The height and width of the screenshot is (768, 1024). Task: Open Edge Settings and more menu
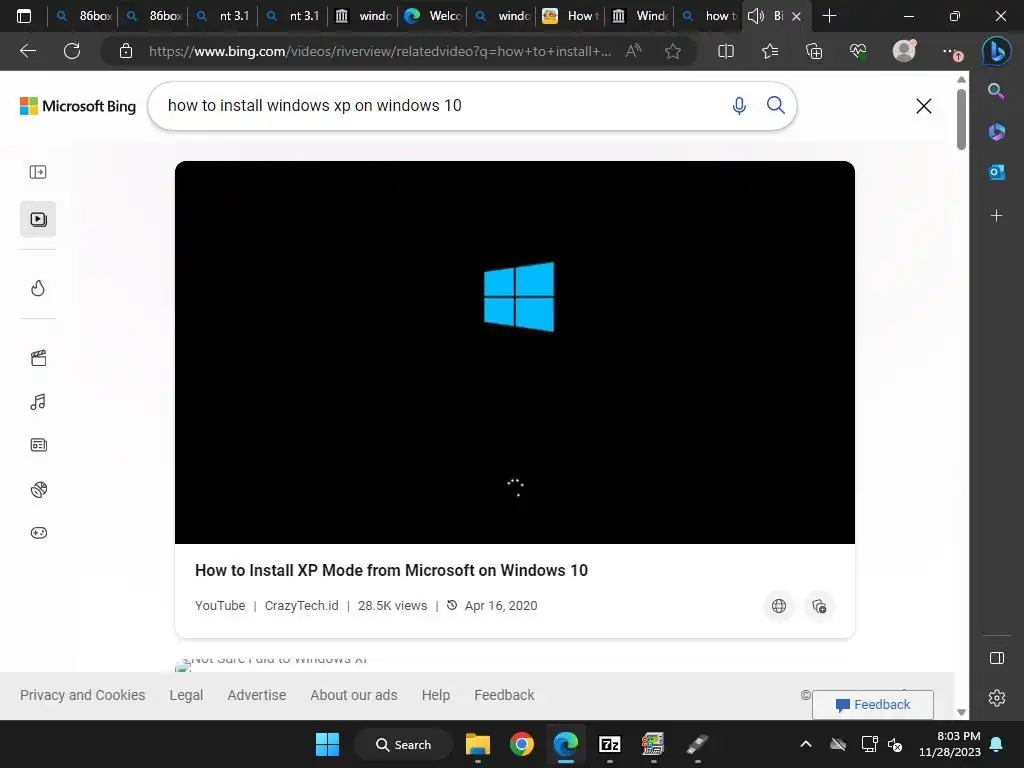pyautogui.click(x=952, y=52)
